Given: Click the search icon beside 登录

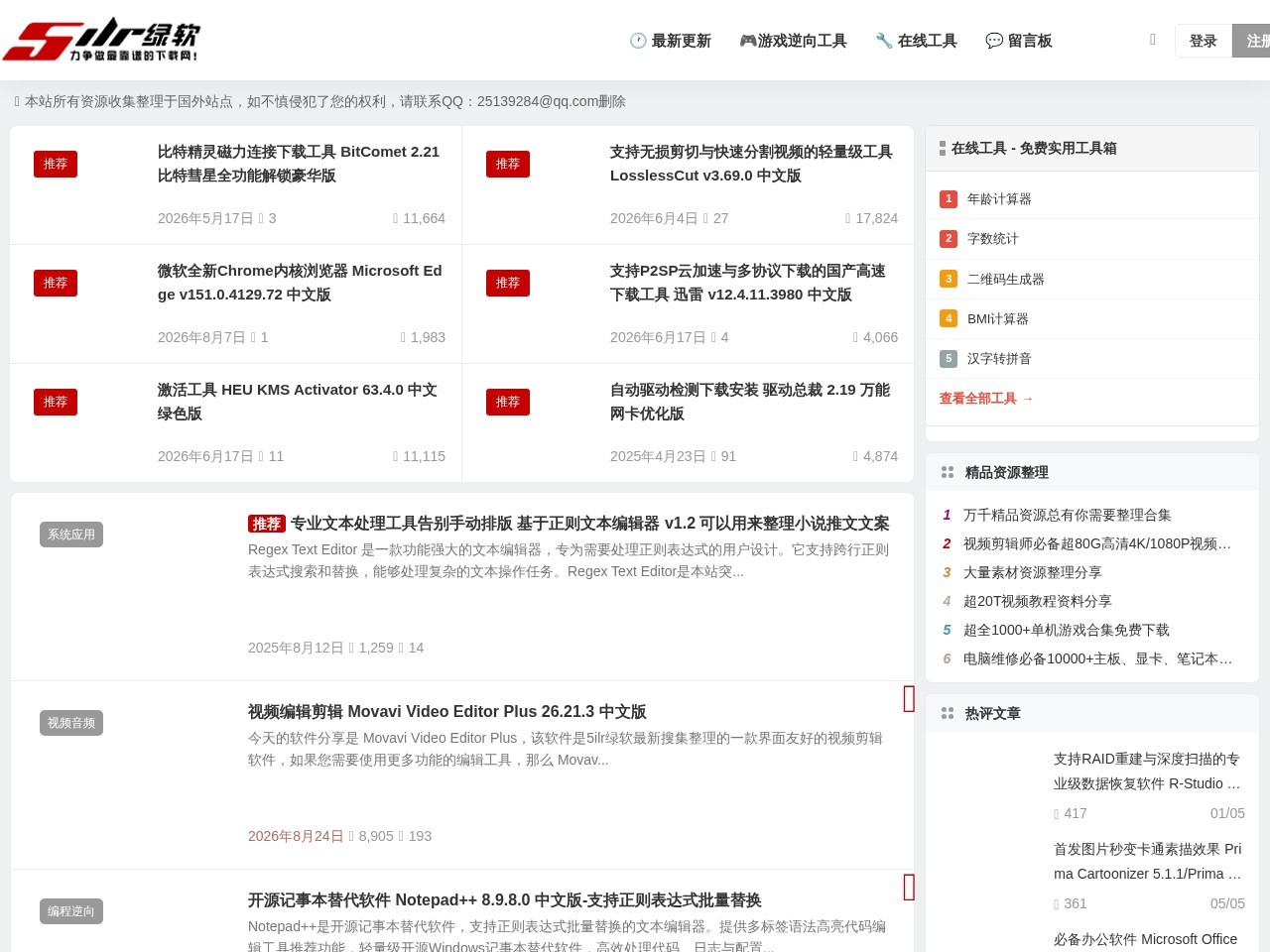Looking at the screenshot, I should pos(1152,40).
